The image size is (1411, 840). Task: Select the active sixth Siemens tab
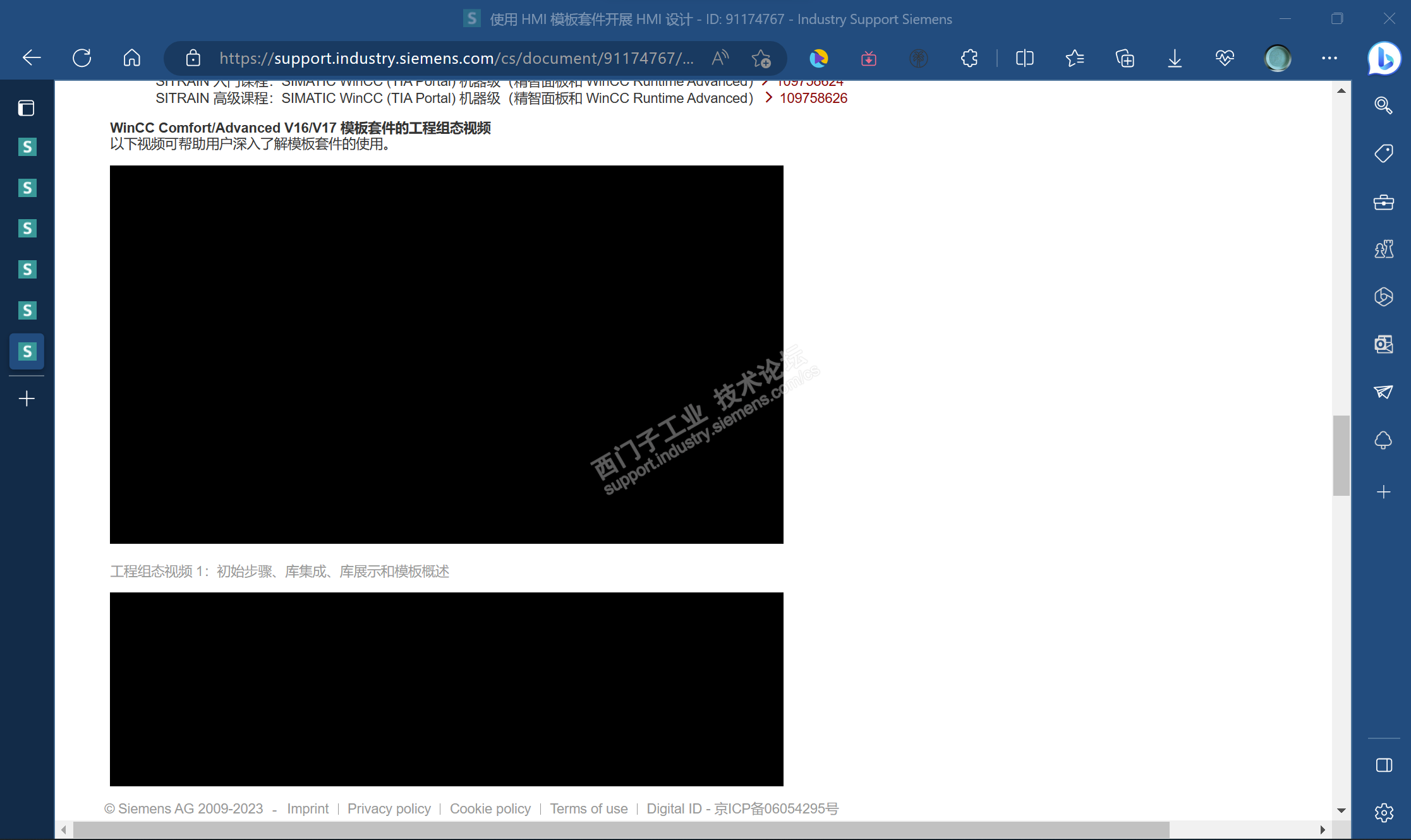27,351
